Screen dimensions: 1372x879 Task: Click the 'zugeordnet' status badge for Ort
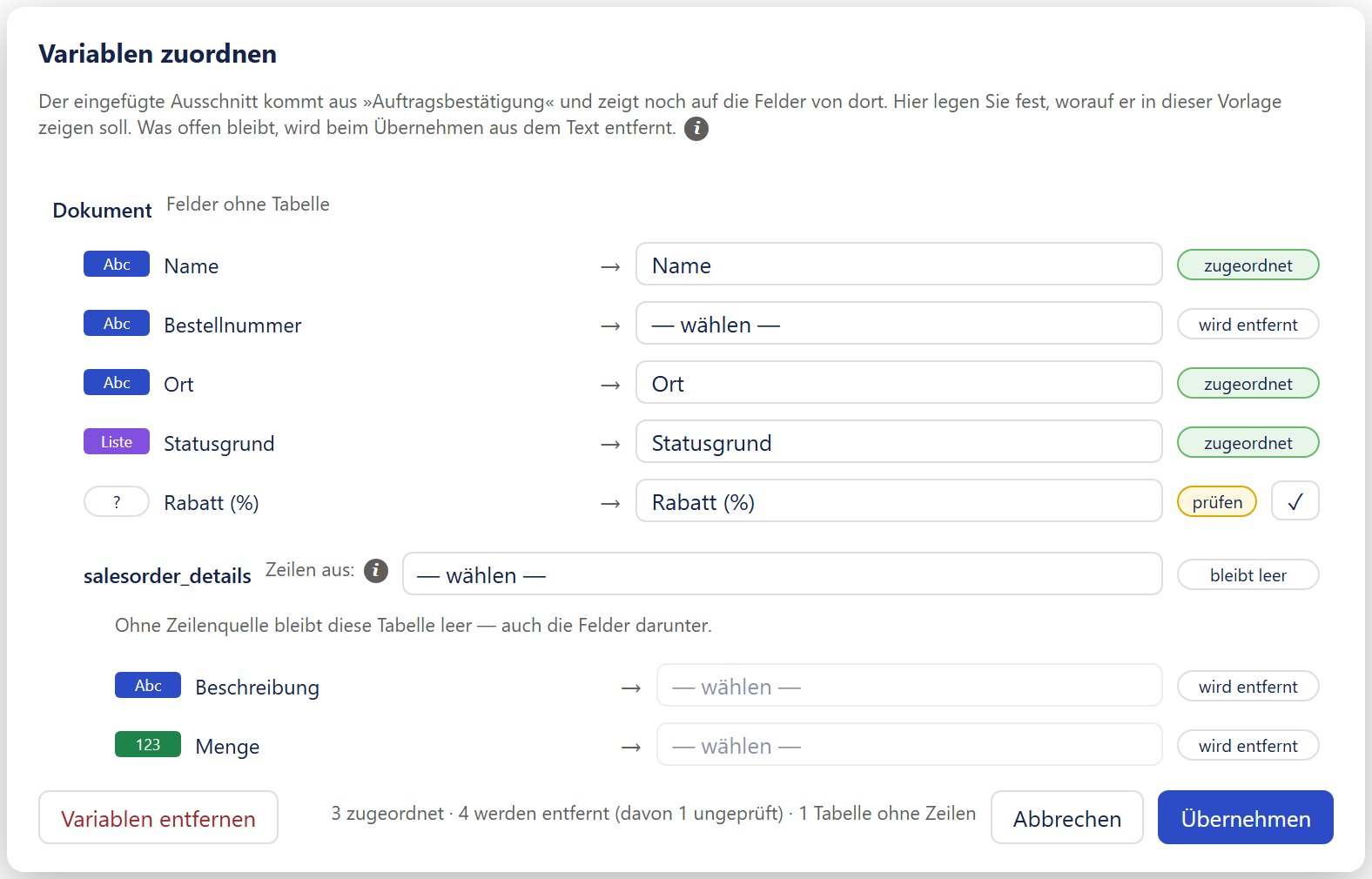(1248, 384)
